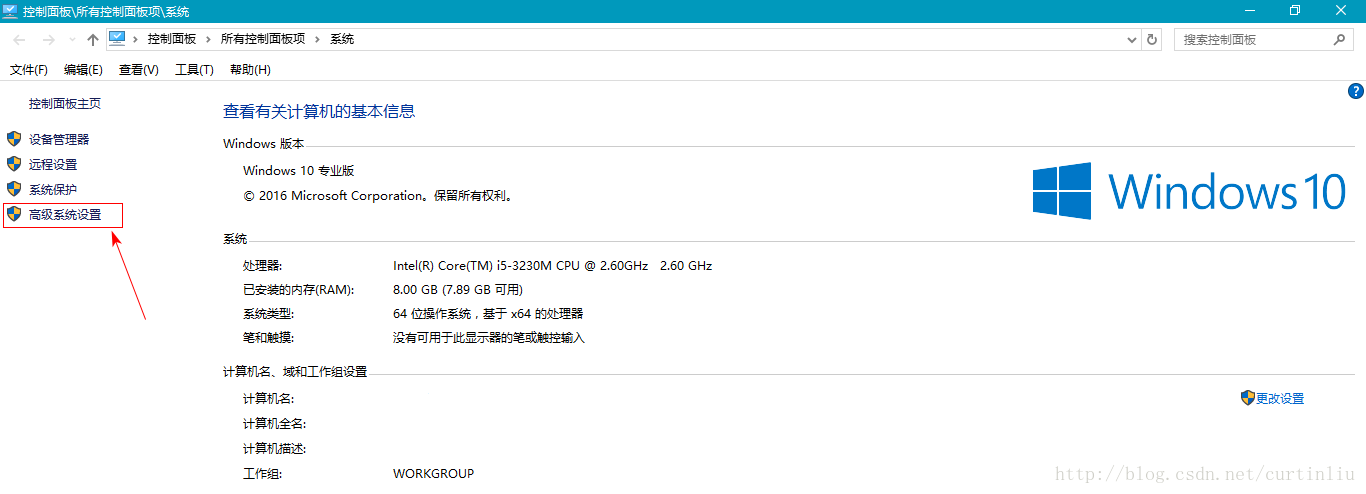Click the 'Windows 版本' section heading
Screen dimensions: 1366x494
click(264, 144)
